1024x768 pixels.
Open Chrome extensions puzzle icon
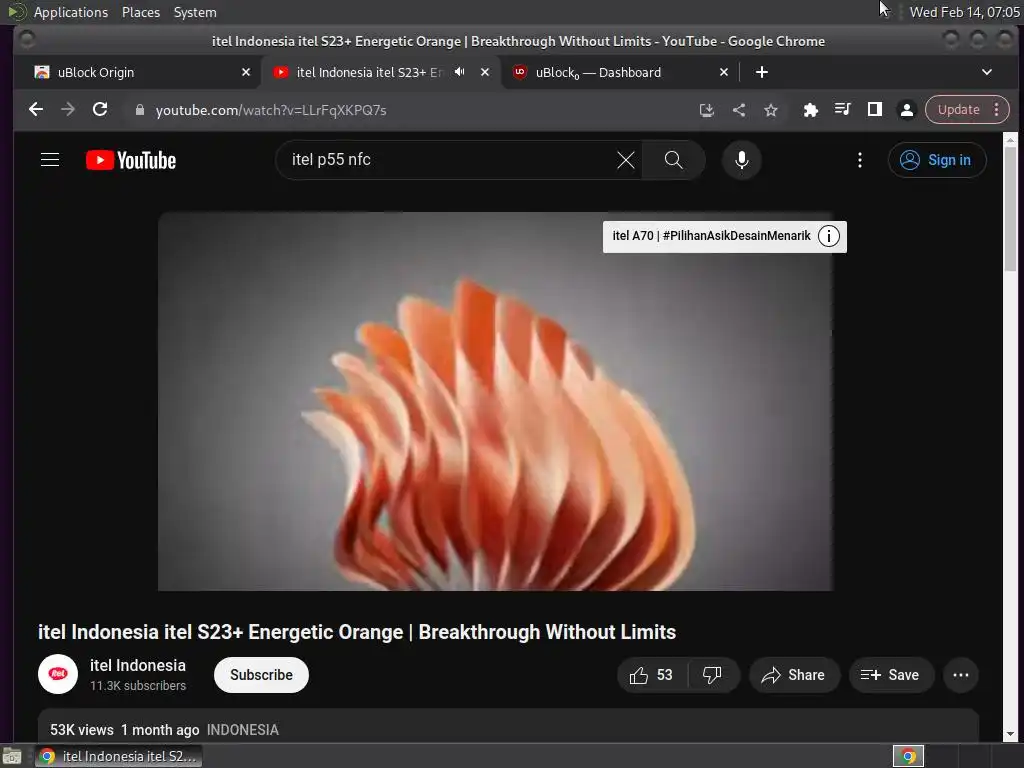pos(810,110)
